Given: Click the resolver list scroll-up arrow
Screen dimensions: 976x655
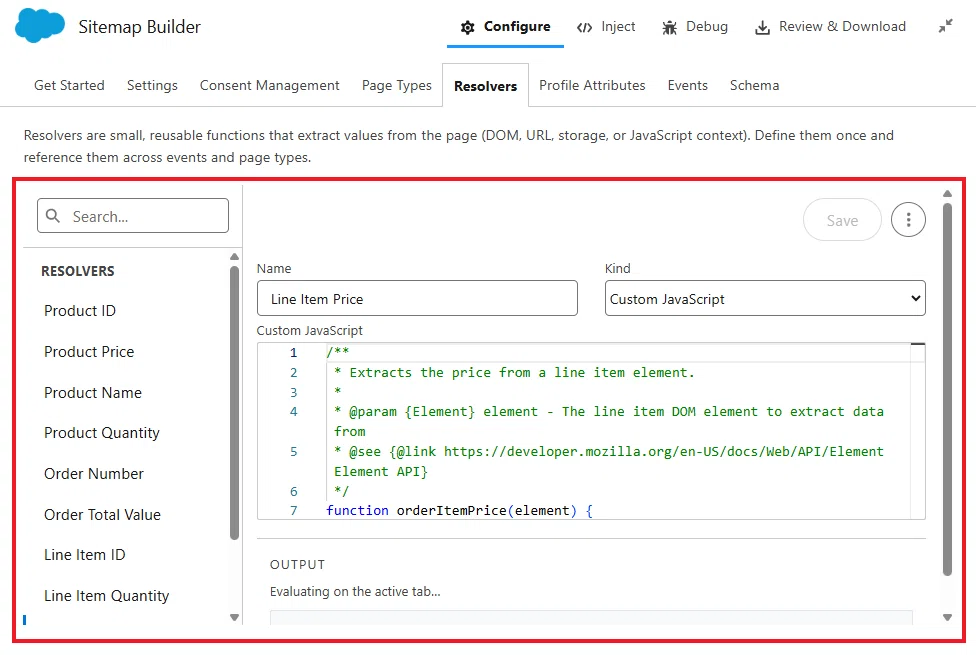Looking at the screenshot, I should pos(235,257).
